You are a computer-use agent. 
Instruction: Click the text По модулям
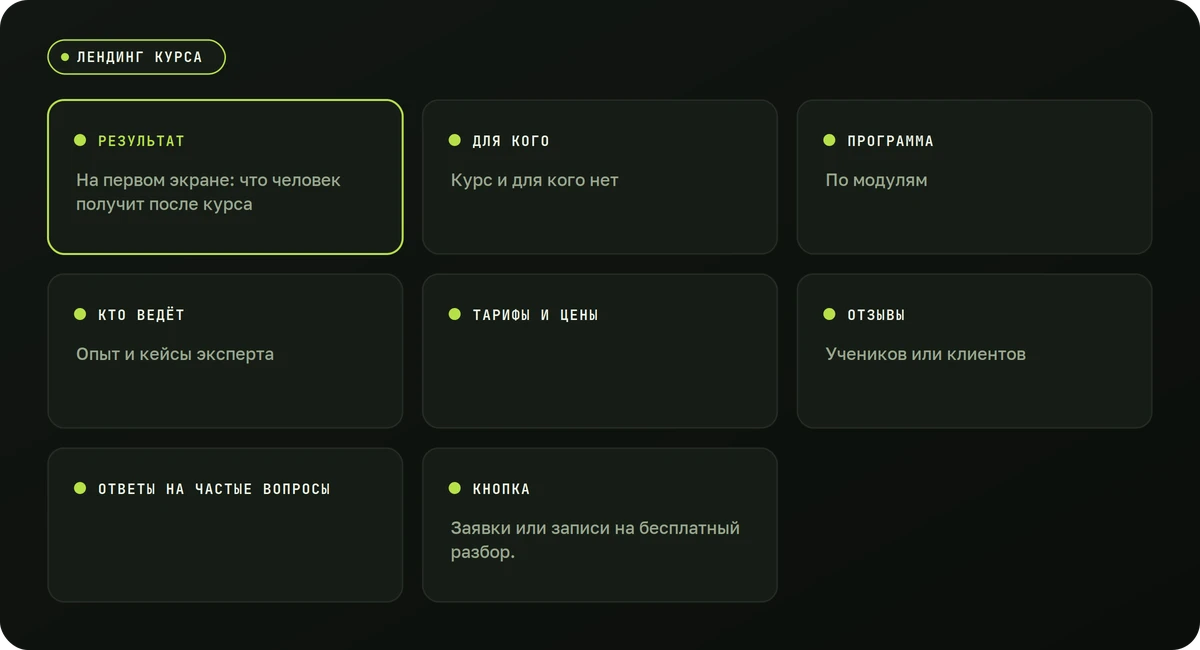876,181
